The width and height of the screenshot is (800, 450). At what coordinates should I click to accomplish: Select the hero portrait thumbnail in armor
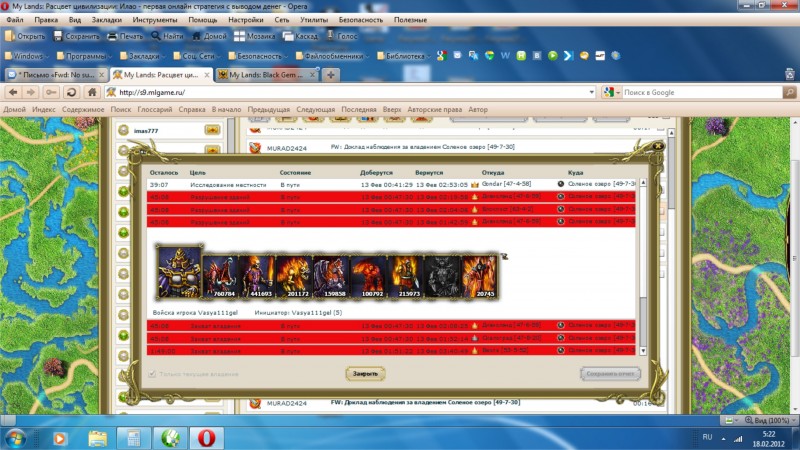click(x=179, y=272)
